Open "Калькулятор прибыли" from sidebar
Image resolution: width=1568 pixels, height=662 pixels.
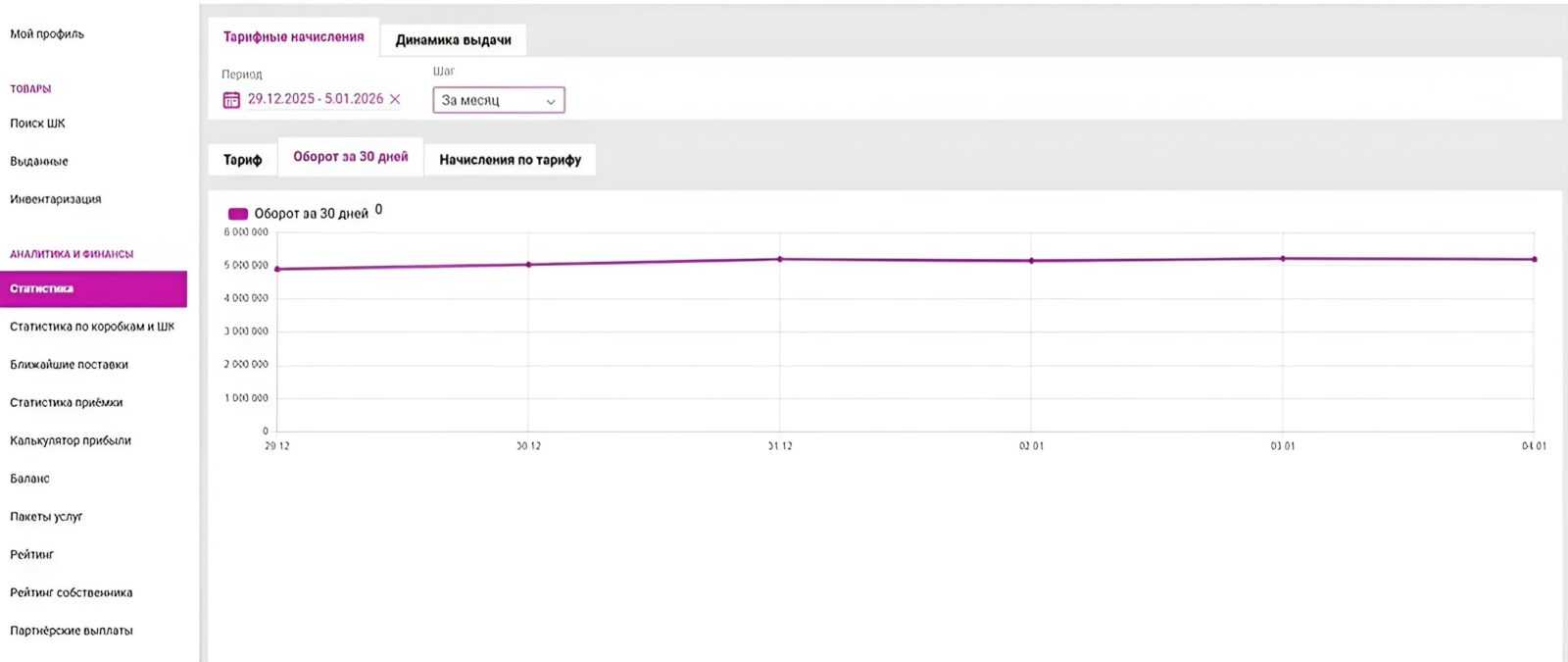[71, 441]
